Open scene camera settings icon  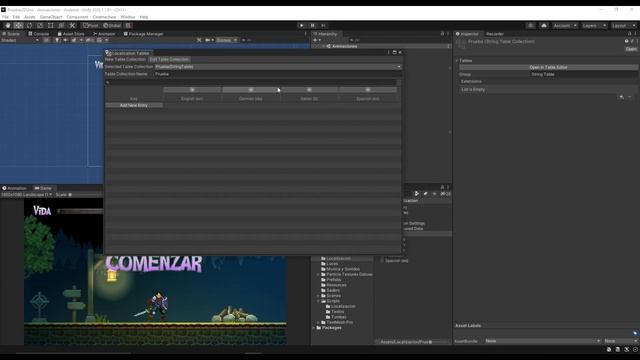208,40
